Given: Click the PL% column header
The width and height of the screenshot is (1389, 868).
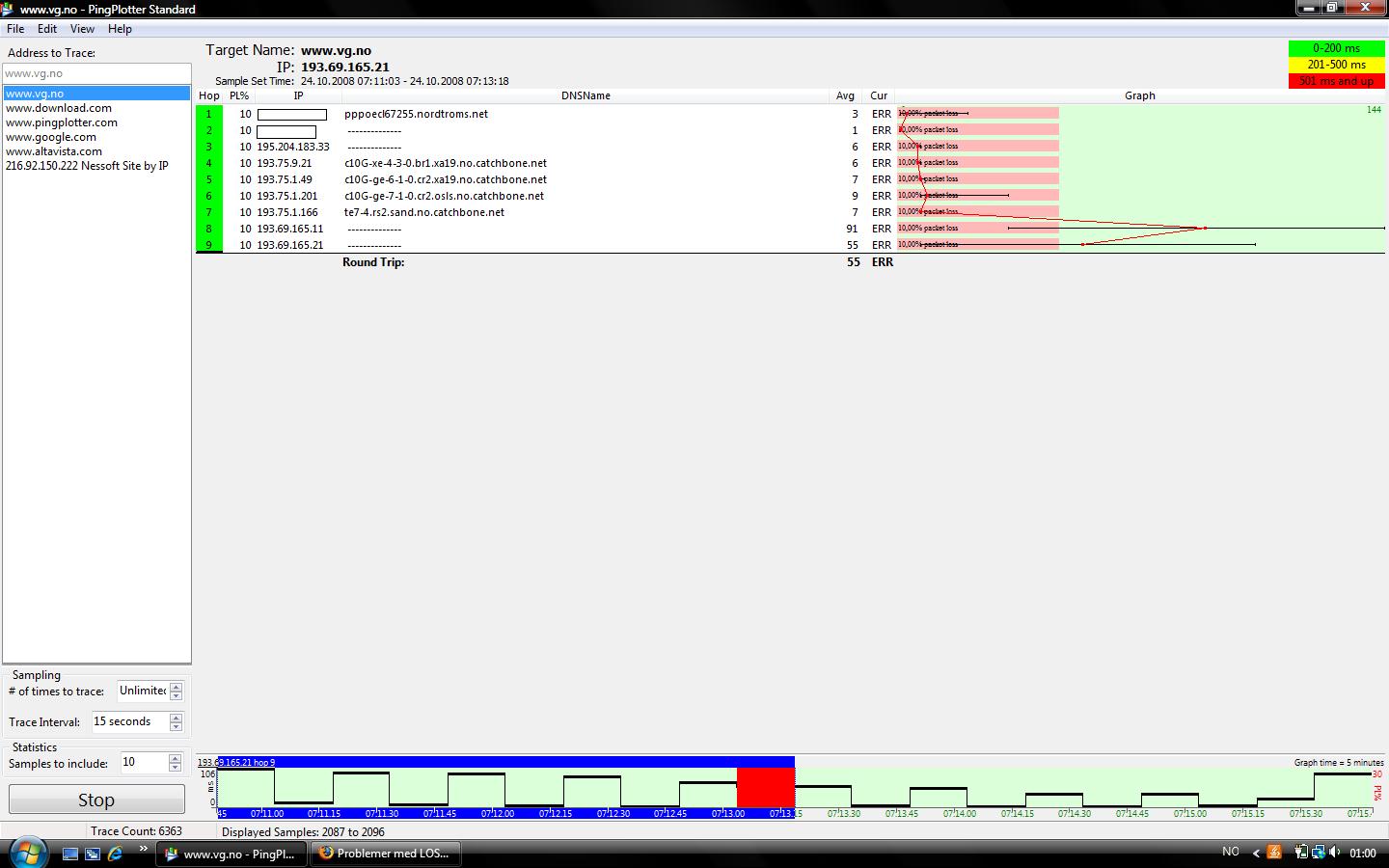Looking at the screenshot, I should pyautogui.click(x=239, y=95).
